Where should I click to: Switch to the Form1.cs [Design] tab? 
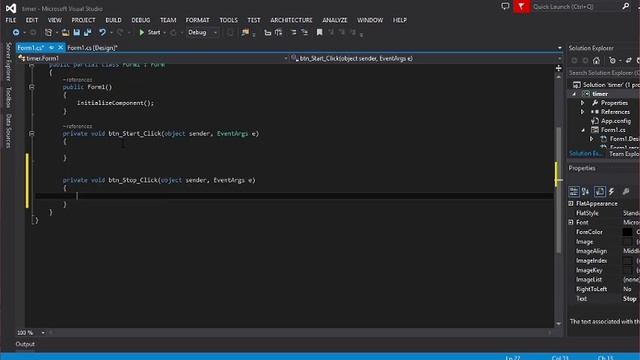[92, 48]
